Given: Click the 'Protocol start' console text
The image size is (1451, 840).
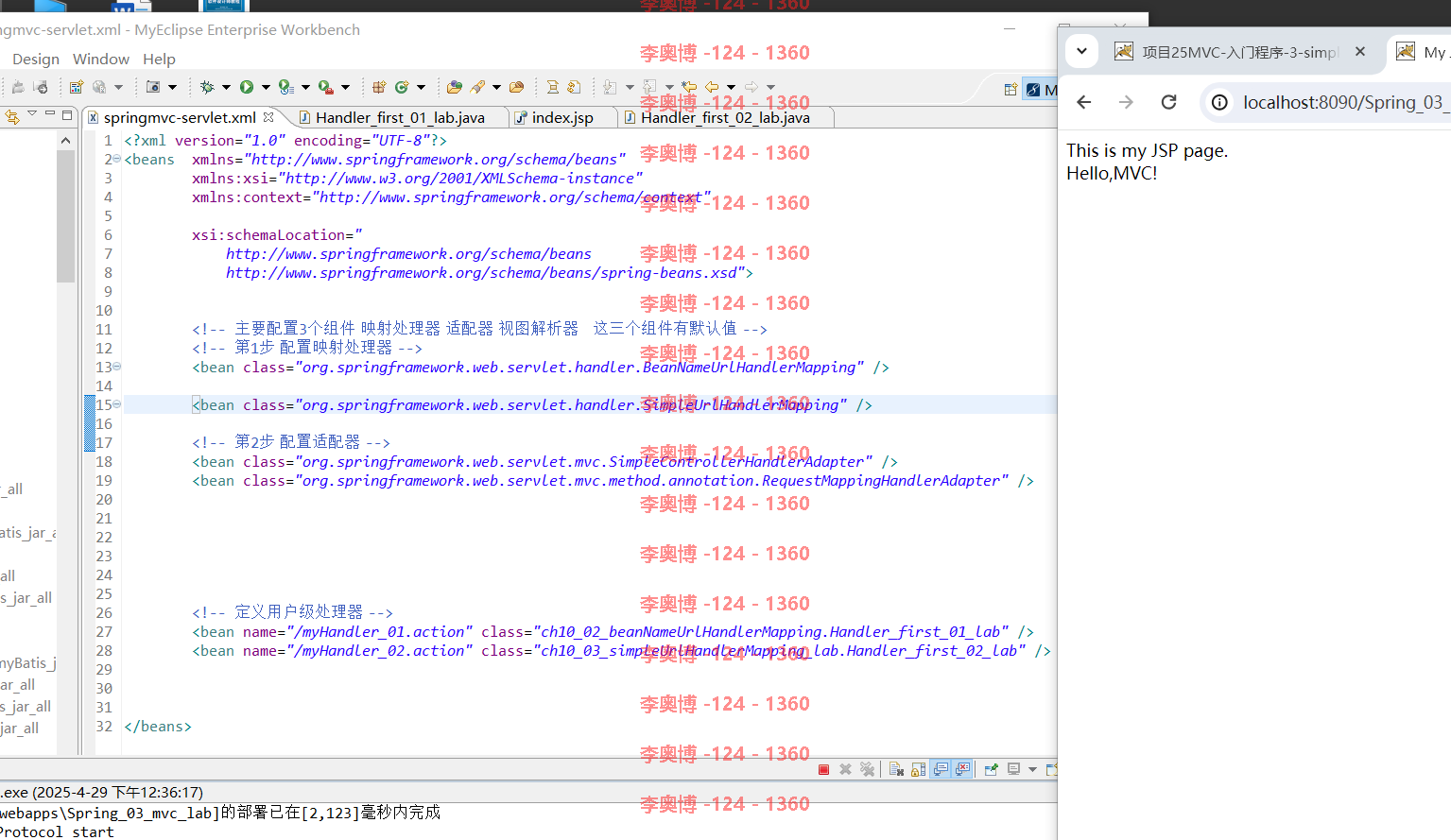Looking at the screenshot, I should pyautogui.click(x=57, y=831).
